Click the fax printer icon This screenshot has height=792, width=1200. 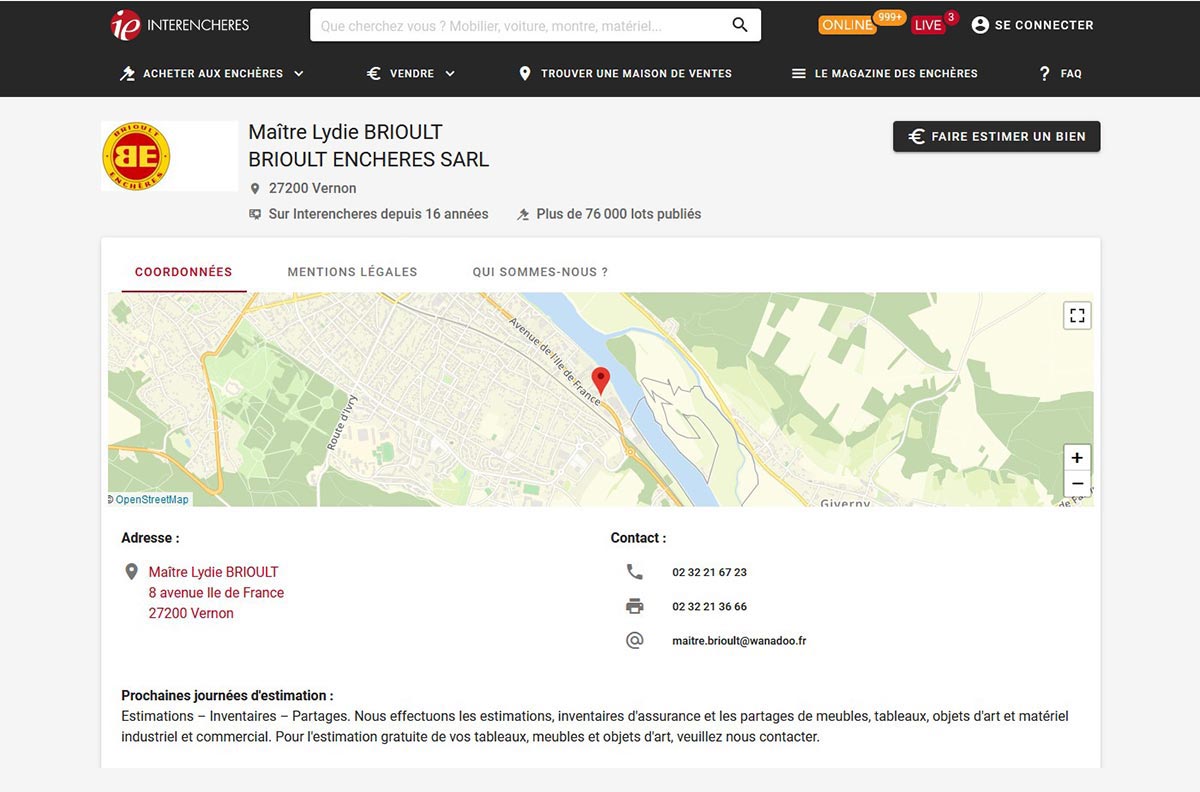pos(635,606)
